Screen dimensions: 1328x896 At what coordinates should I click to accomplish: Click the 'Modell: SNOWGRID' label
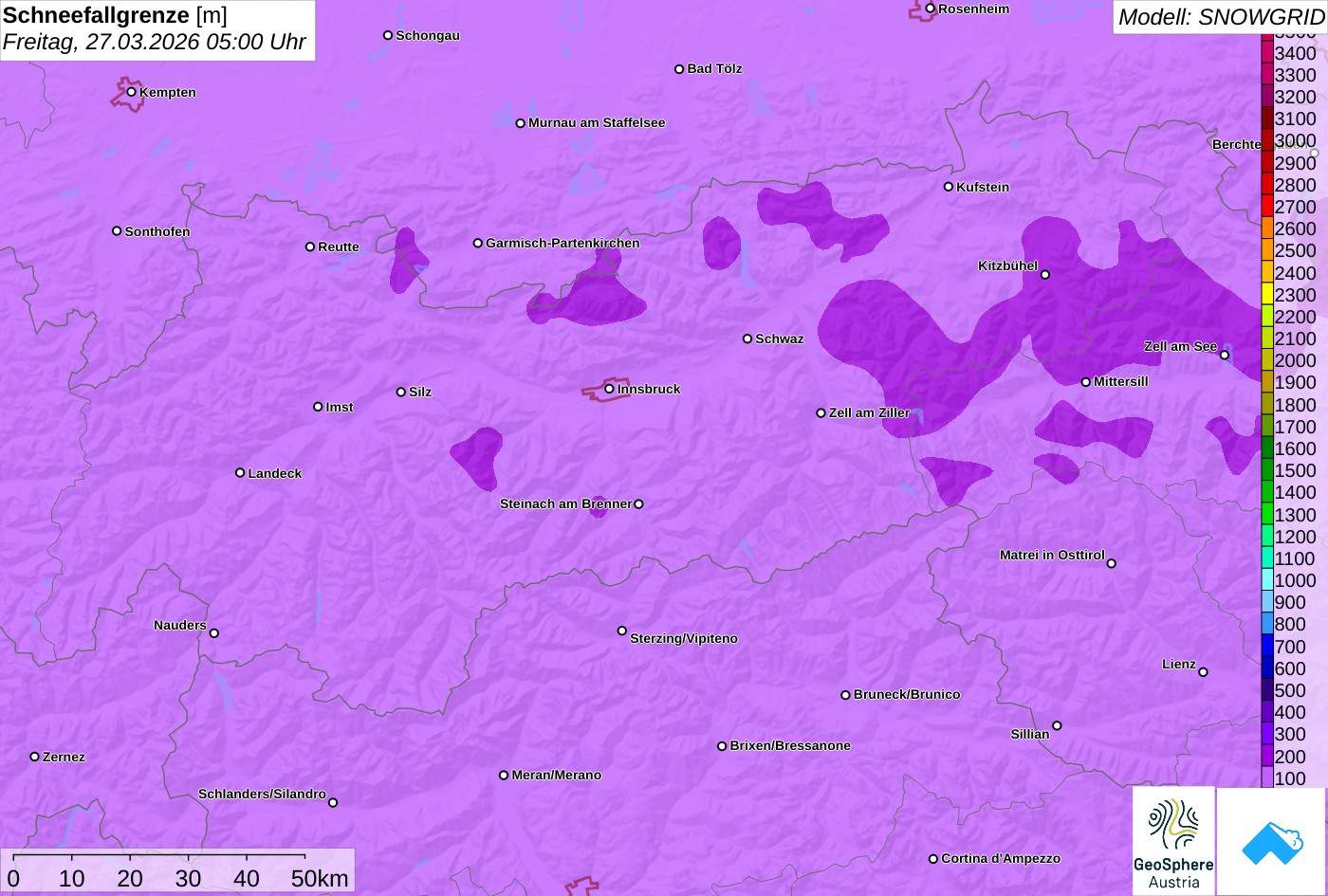(x=1221, y=17)
